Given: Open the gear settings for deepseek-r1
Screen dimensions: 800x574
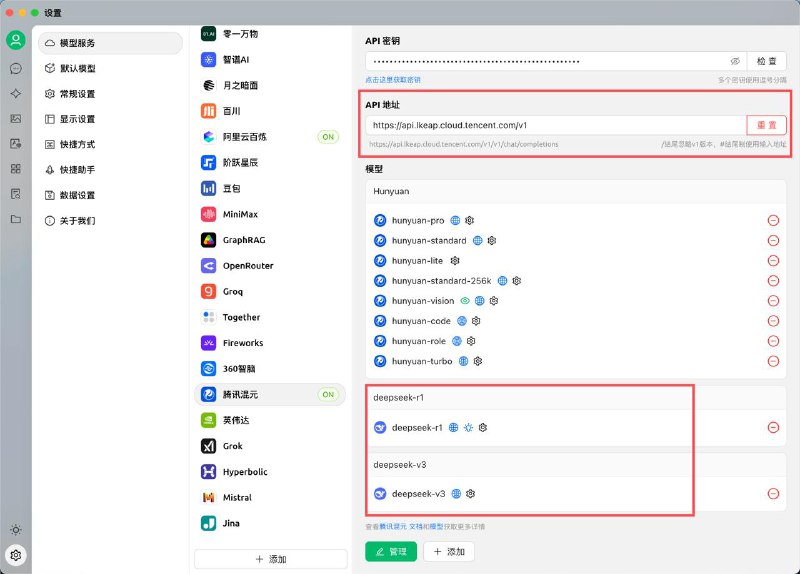Looking at the screenshot, I should coord(483,428).
